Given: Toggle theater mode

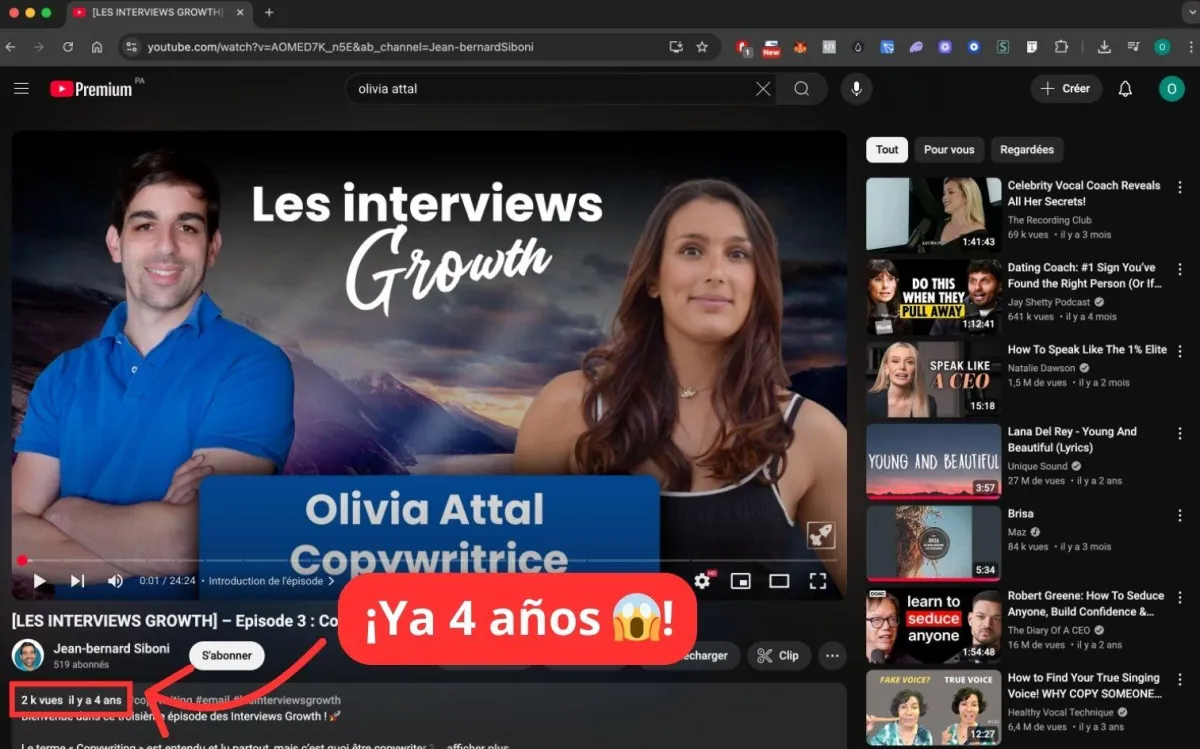Looking at the screenshot, I should [x=779, y=581].
